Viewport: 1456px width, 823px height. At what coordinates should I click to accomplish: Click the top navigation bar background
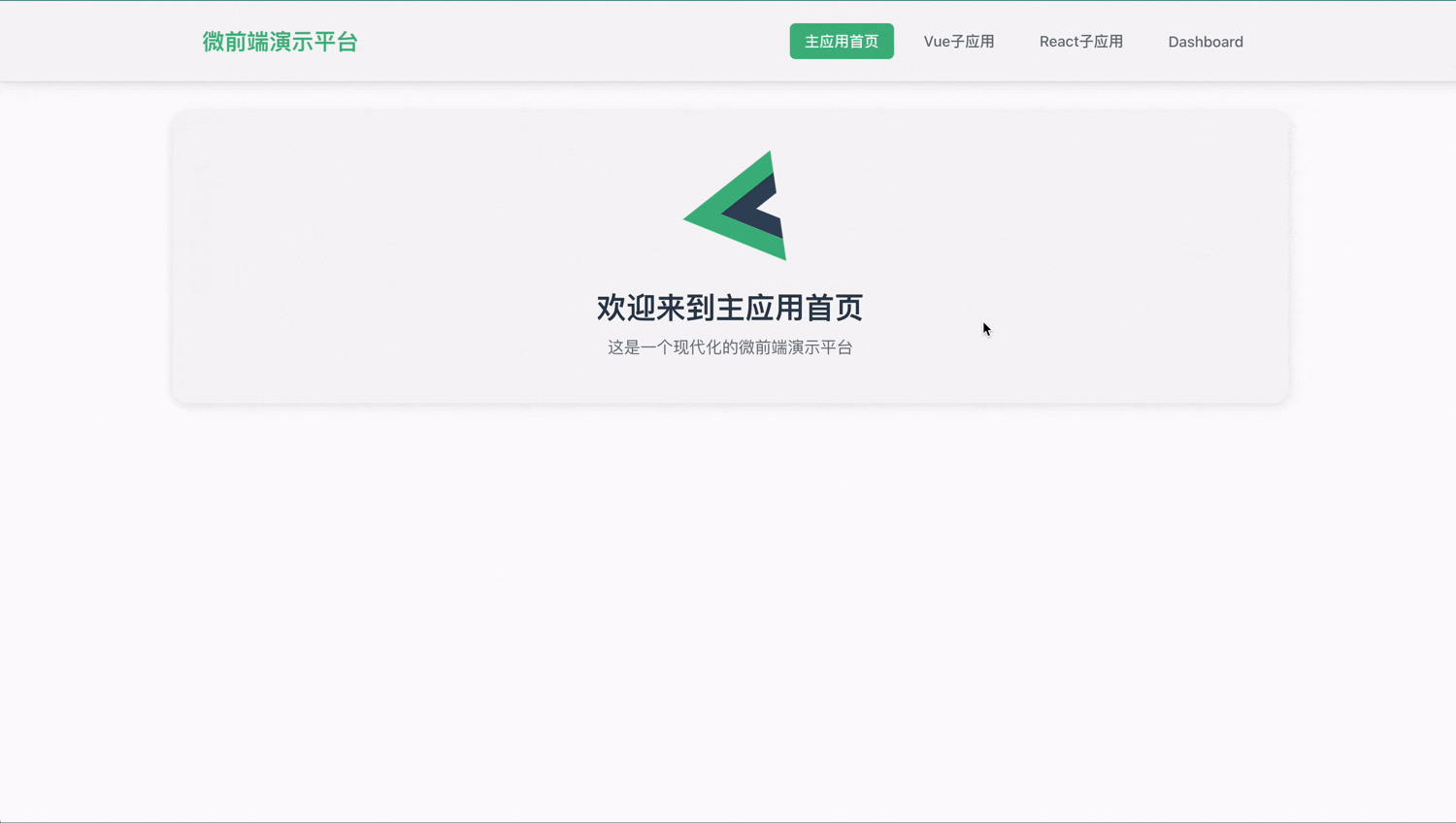point(582,41)
